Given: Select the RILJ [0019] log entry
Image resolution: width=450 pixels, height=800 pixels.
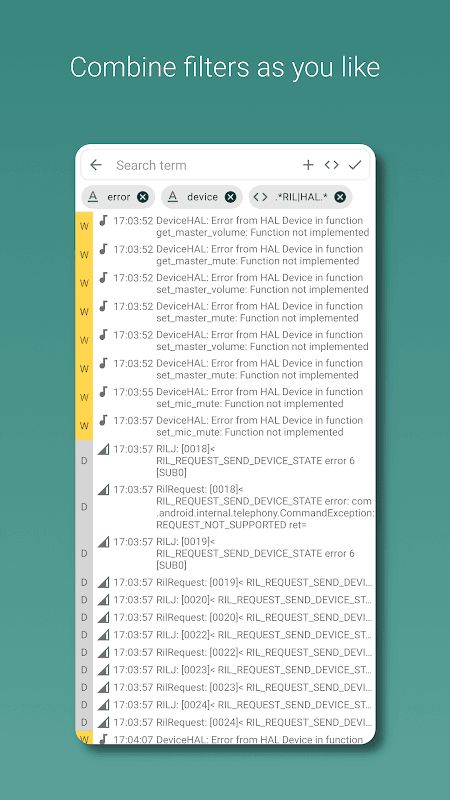Looking at the screenshot, I should point(226,553).
